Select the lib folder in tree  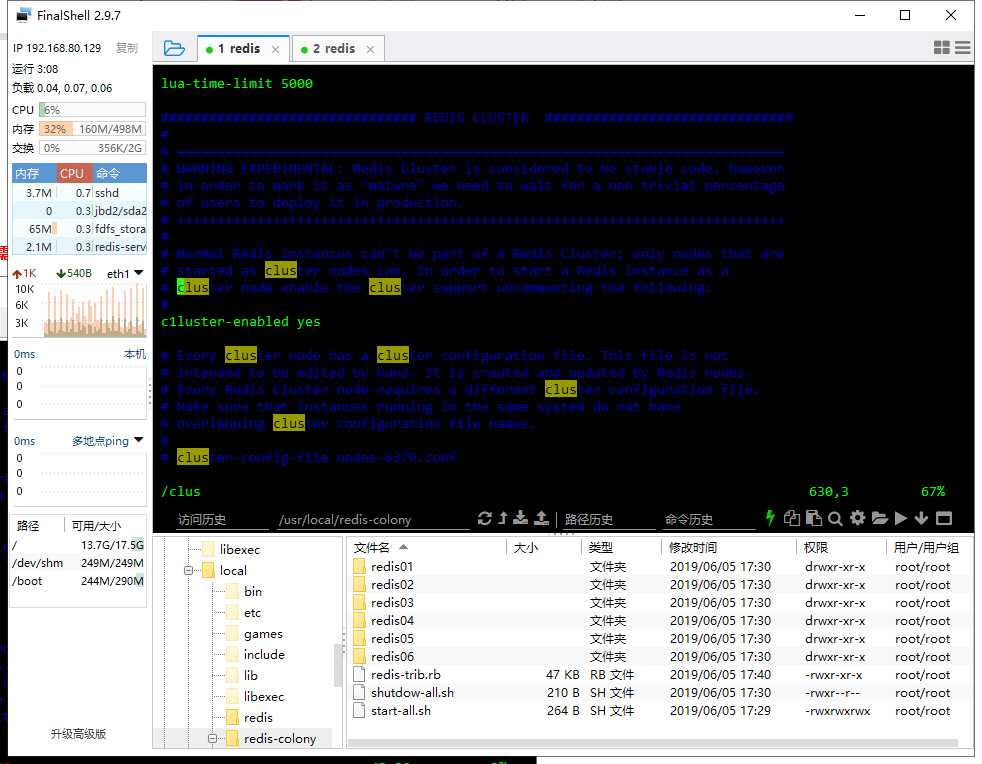pyautogui.click(x=242, y=676)
